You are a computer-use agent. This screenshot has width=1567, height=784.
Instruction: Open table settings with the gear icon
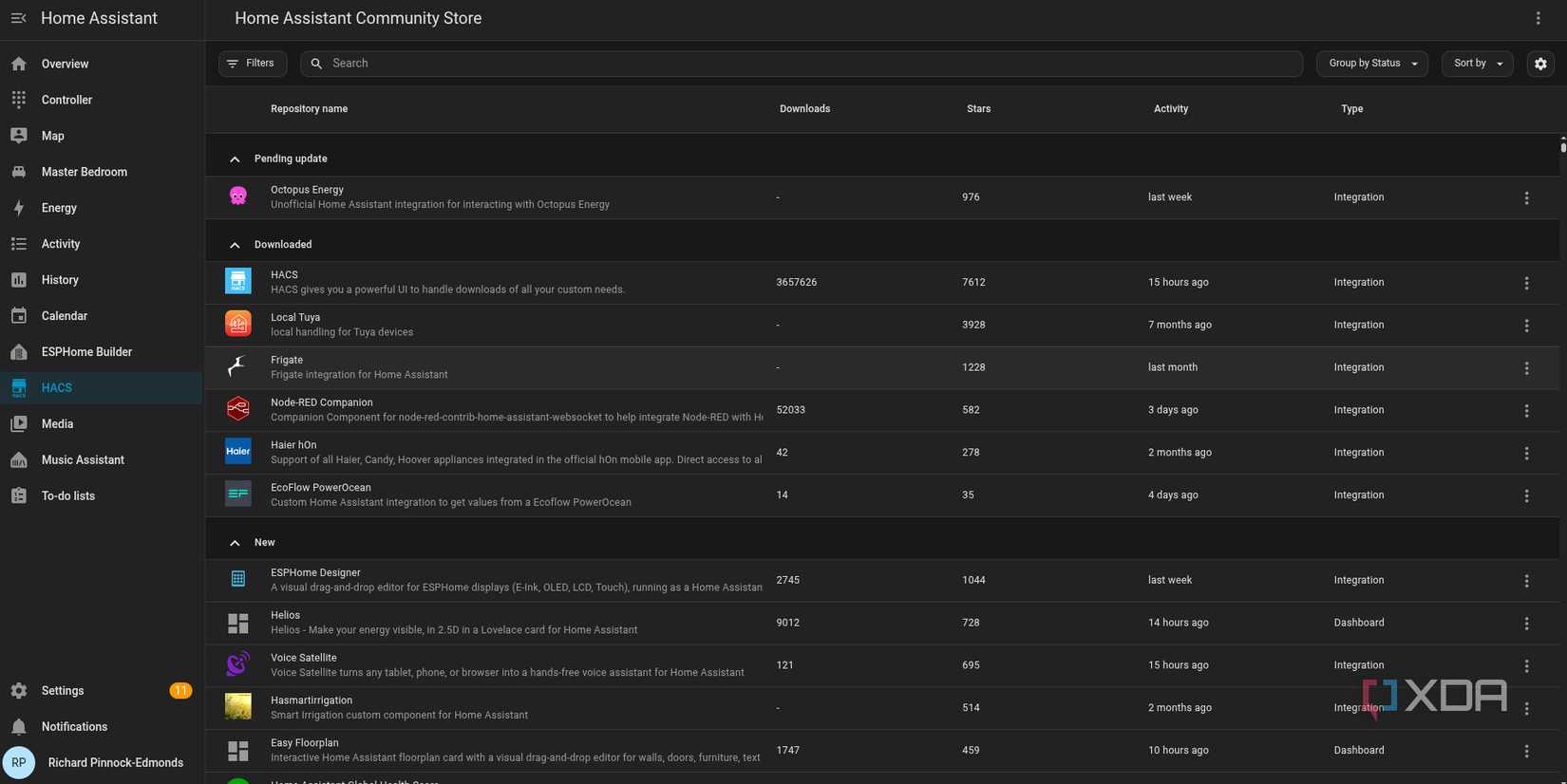tap(1540, 64)
